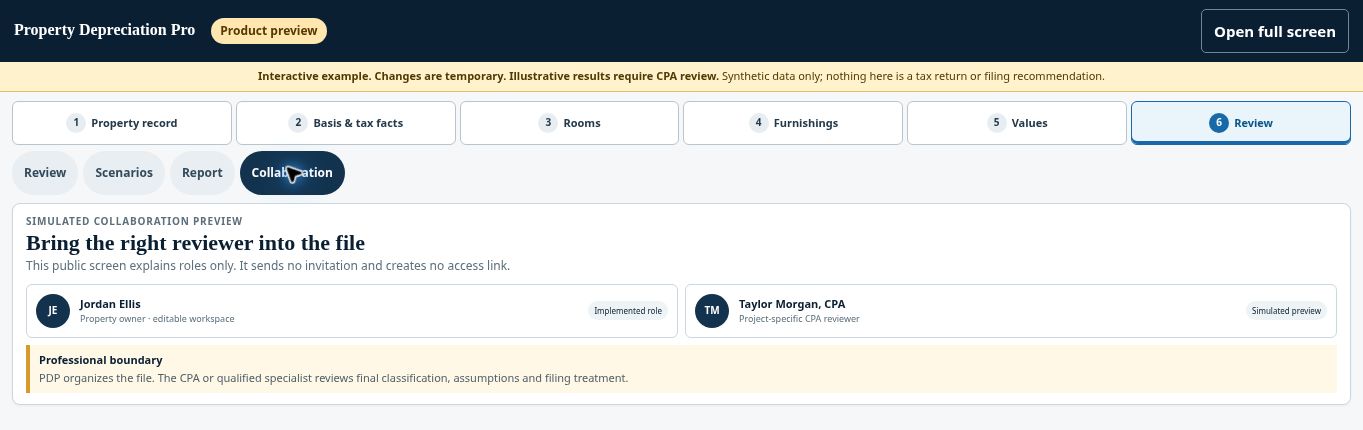Click the name Taylor Morgan, CPA
This screenshot has width=1363, height=430.
click(x=792, y=304)
